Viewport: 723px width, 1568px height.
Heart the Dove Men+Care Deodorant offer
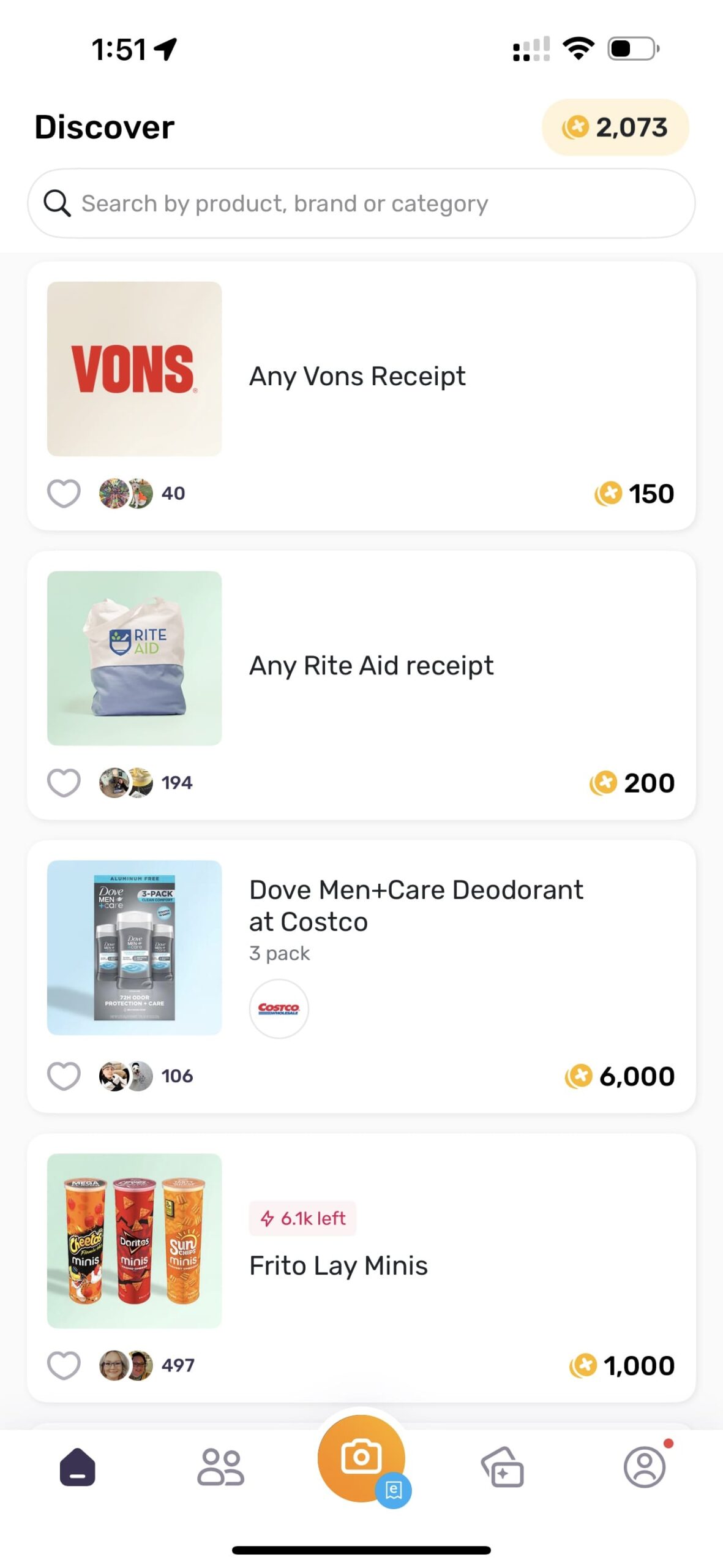click(64, 1076)
